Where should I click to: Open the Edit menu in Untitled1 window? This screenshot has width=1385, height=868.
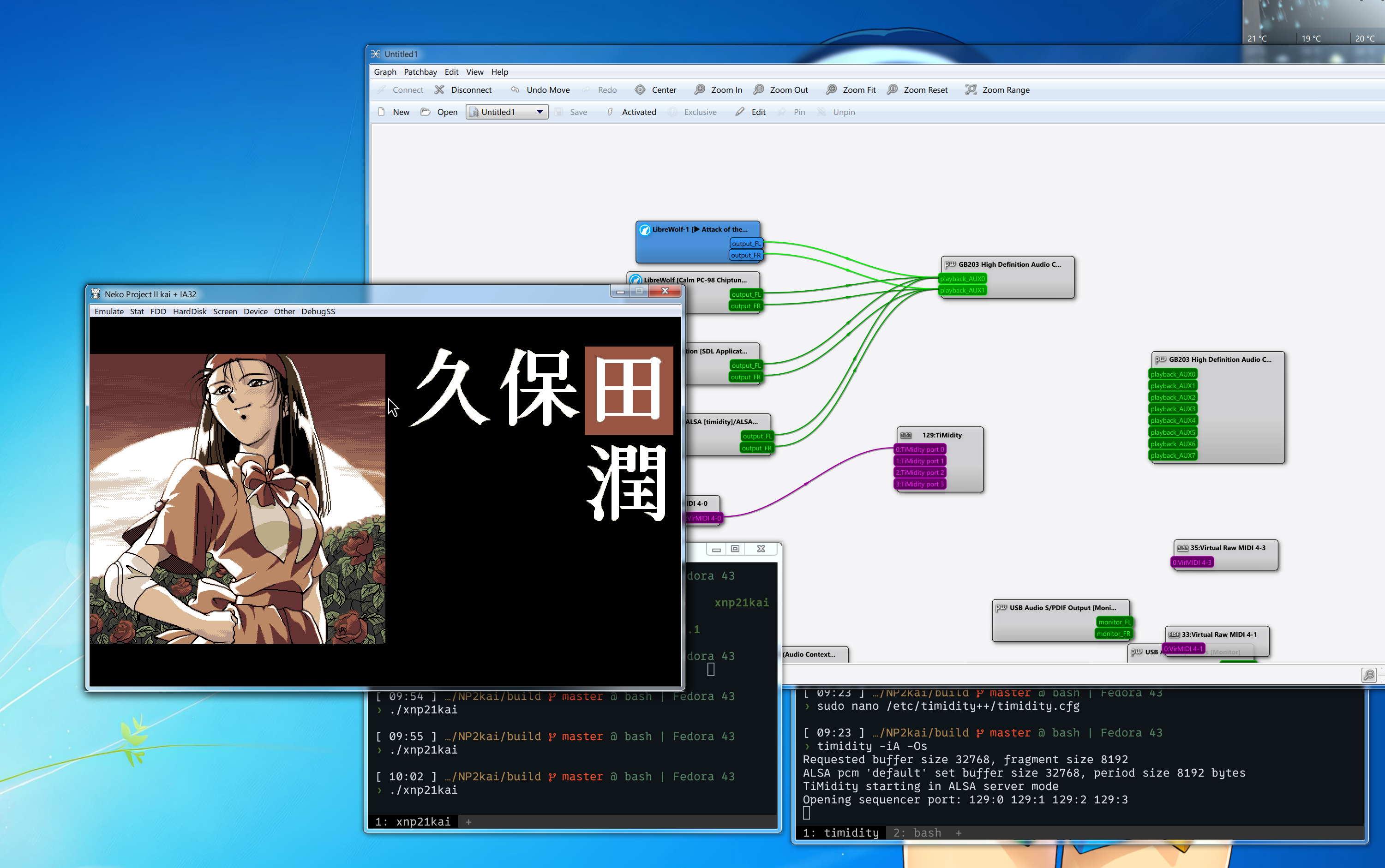[x=451, y=72]
